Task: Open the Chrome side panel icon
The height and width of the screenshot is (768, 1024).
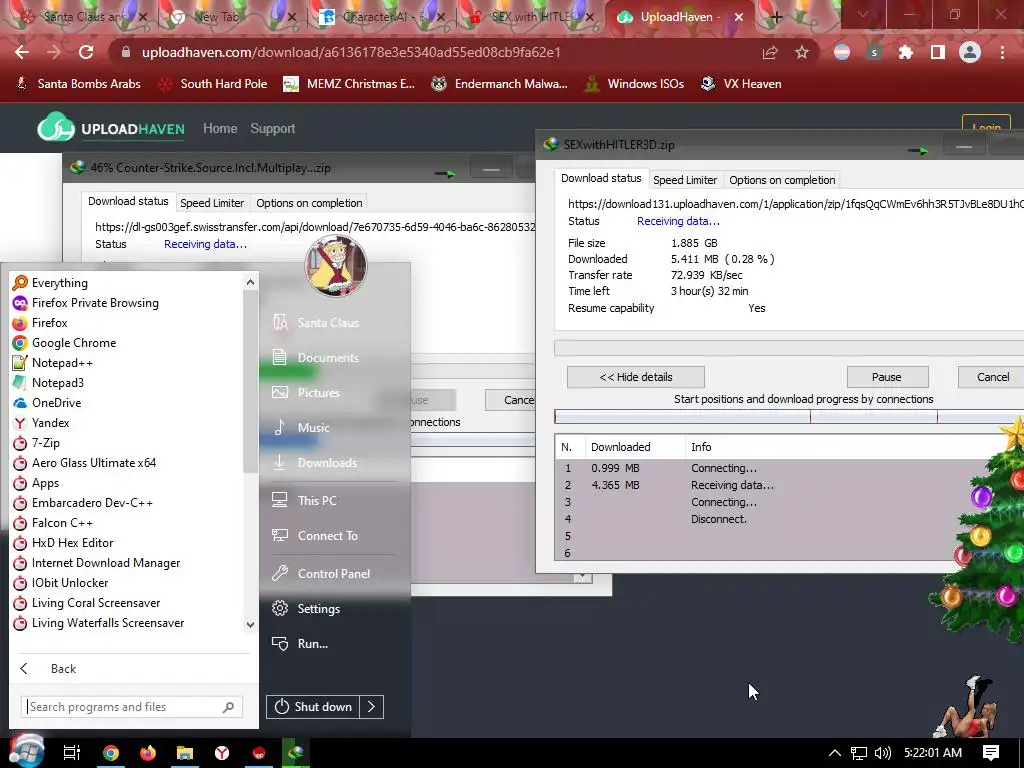Action: (937, 52)
